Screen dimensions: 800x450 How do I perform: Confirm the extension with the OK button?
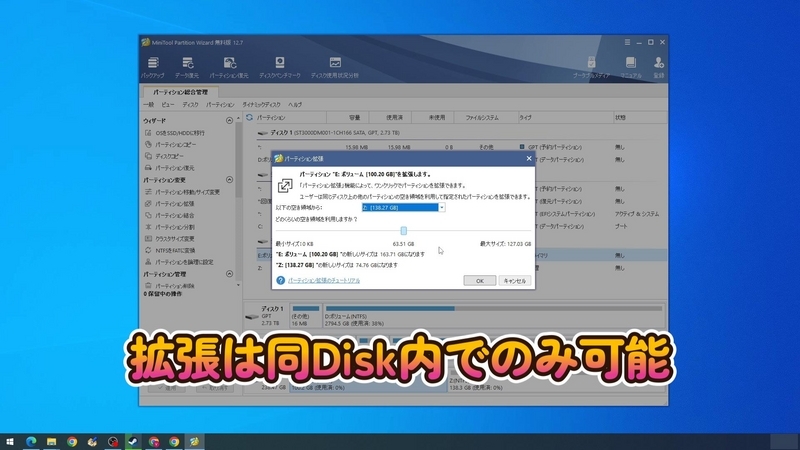(x=480, y=281)
